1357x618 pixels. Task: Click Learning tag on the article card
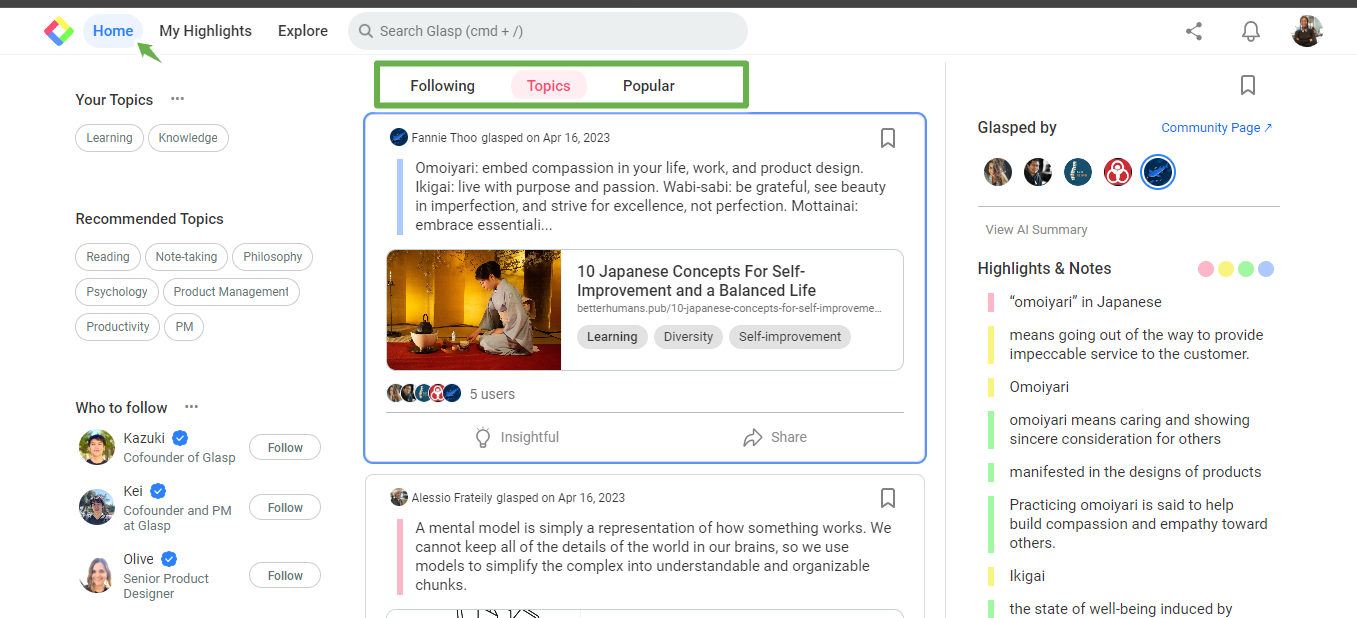click(612, 337)
